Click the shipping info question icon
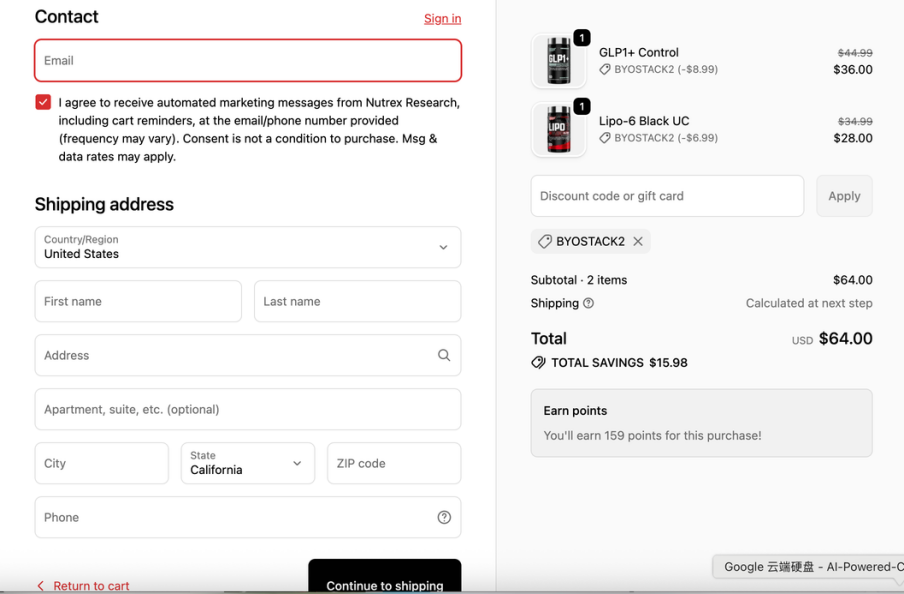This screenshot has height=594, width=904. [588, 303]
